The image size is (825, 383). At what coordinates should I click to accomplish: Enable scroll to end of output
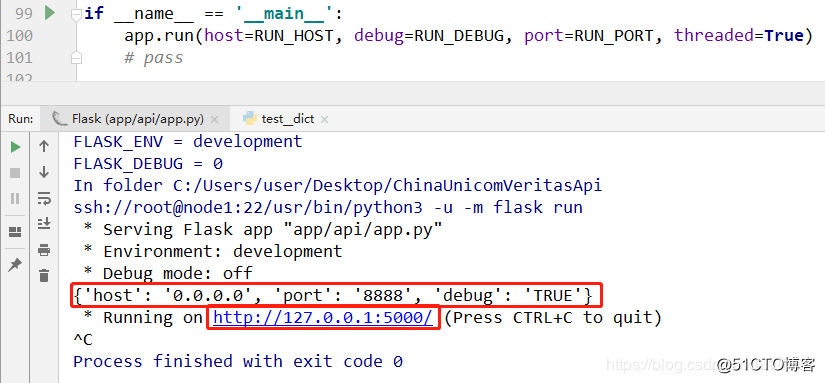[44, 224]
